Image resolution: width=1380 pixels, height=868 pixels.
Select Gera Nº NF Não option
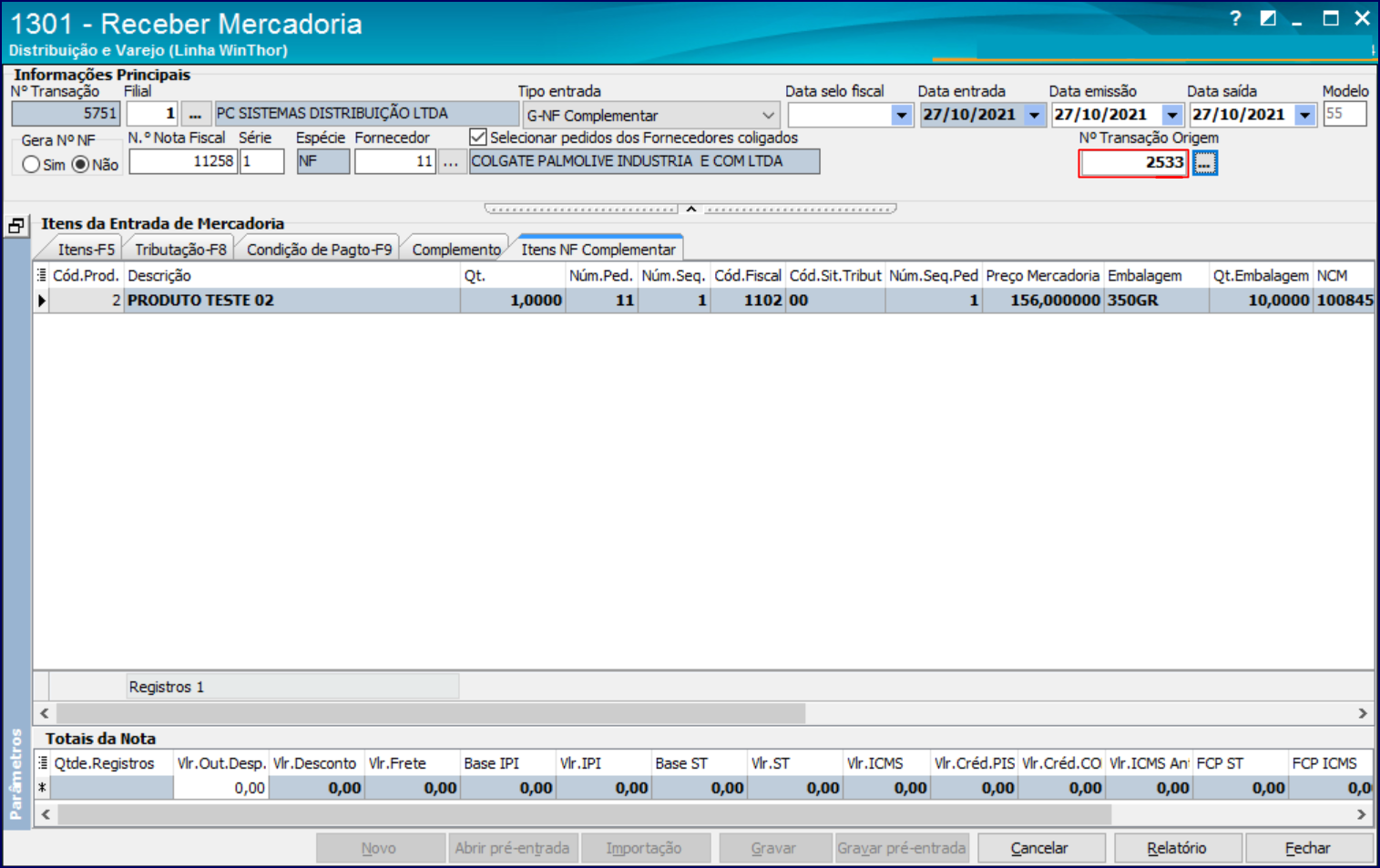[81, 165]
